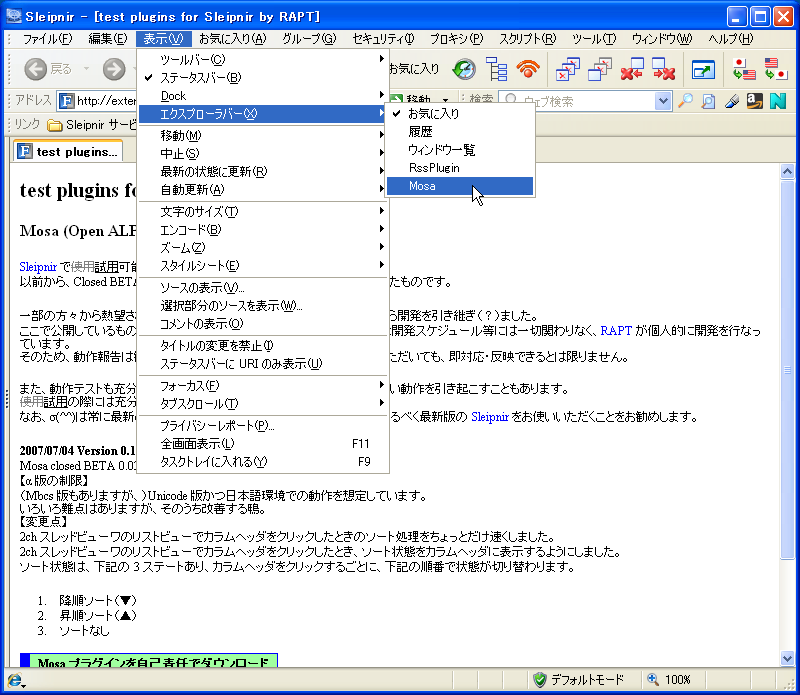
Task: Click the close other windows icon
Action: click(599, 69)
